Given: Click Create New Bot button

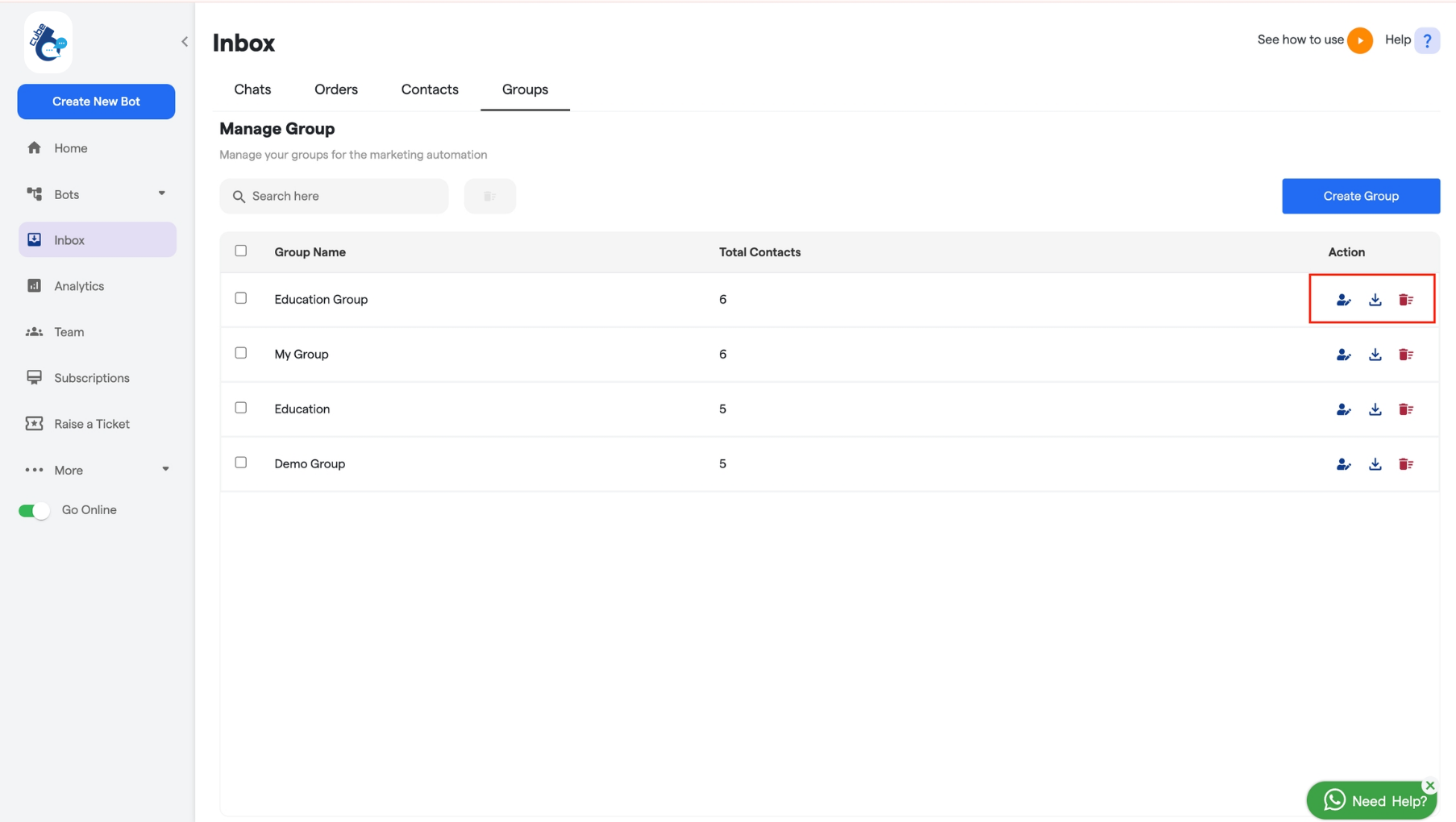Looking at the screenshot, I should [x=96, y=102].
